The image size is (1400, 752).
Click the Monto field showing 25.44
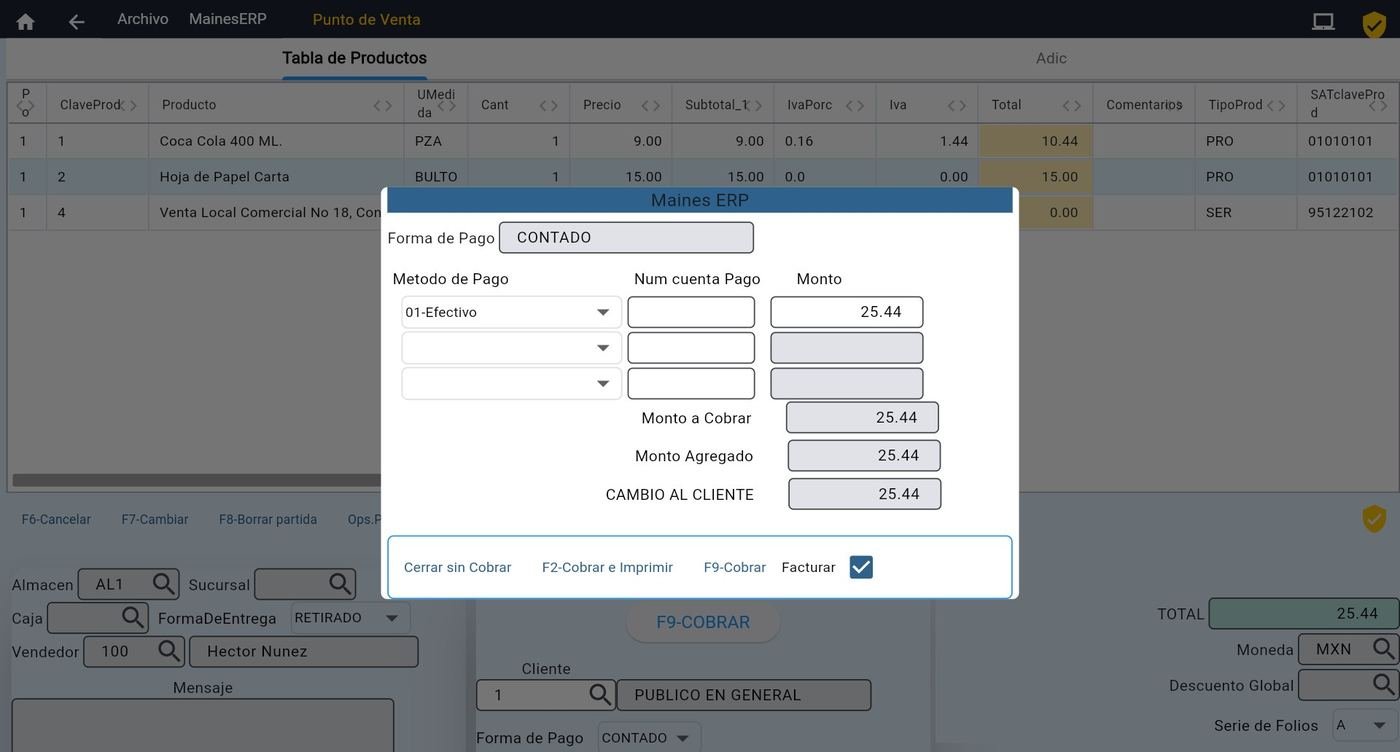847,312
